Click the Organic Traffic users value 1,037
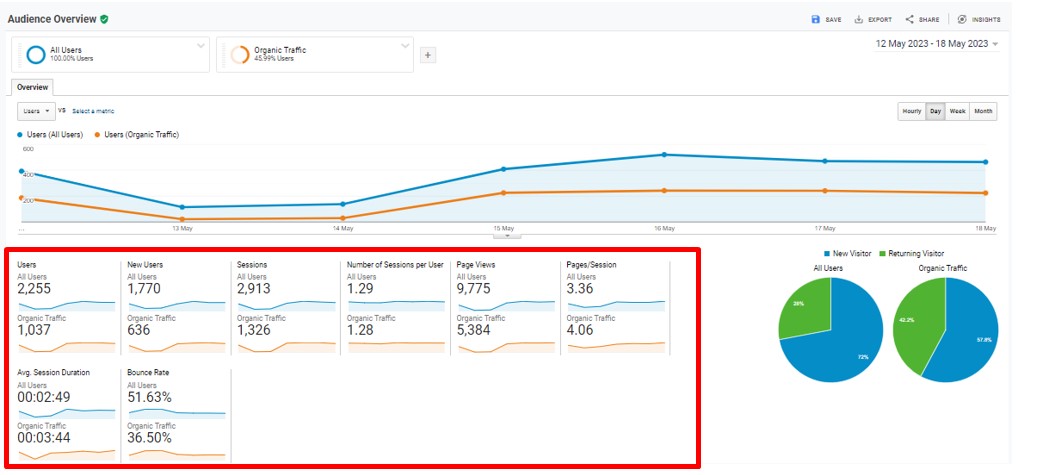The width and height of the screenshot is (1061, 475). [x=34, y=330]
